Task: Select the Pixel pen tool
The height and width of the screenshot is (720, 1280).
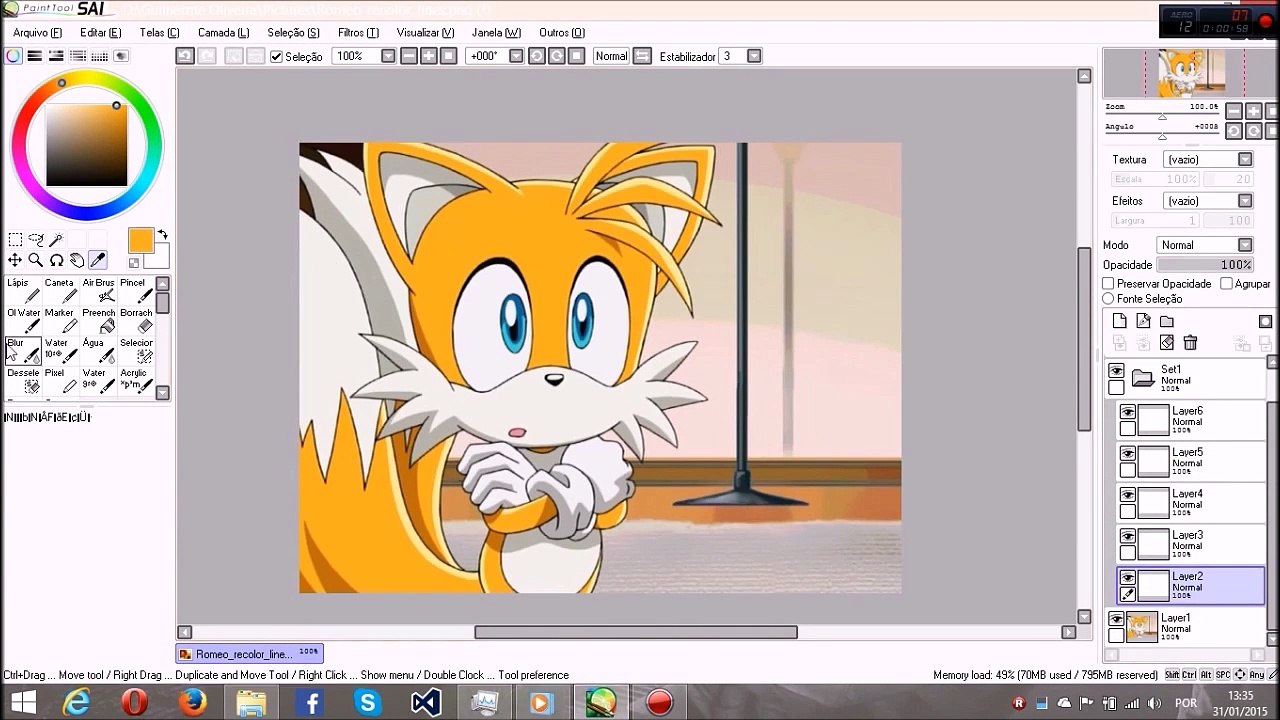Action: click(61, 381)
